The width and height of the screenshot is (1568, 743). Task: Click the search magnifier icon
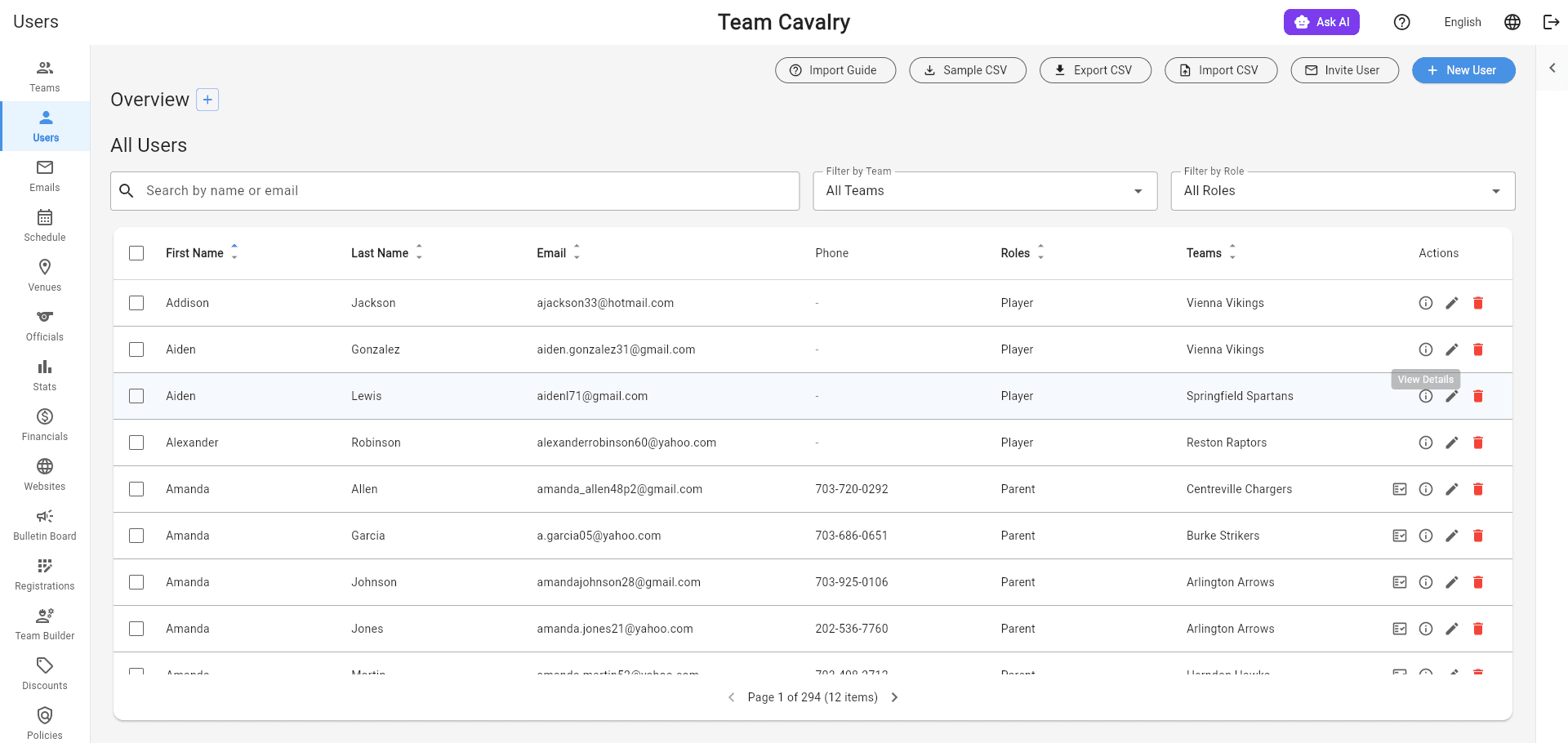(x=127, y=191)
